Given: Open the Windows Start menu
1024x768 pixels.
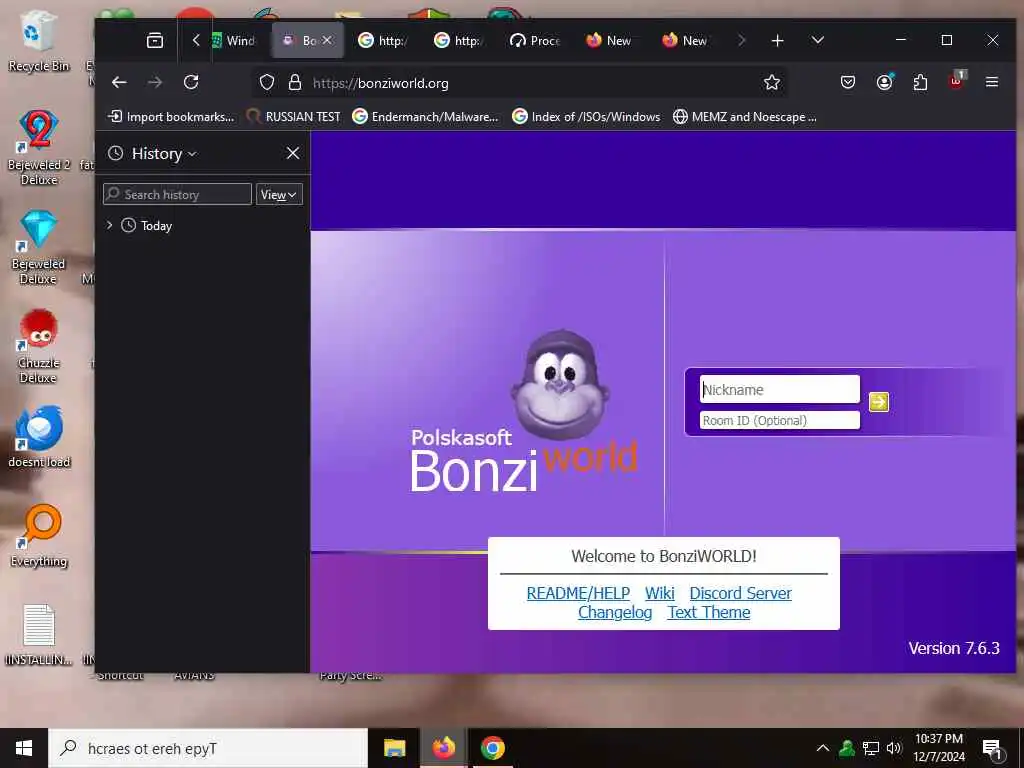Looking at the screenshot, I should click(24, 748).
